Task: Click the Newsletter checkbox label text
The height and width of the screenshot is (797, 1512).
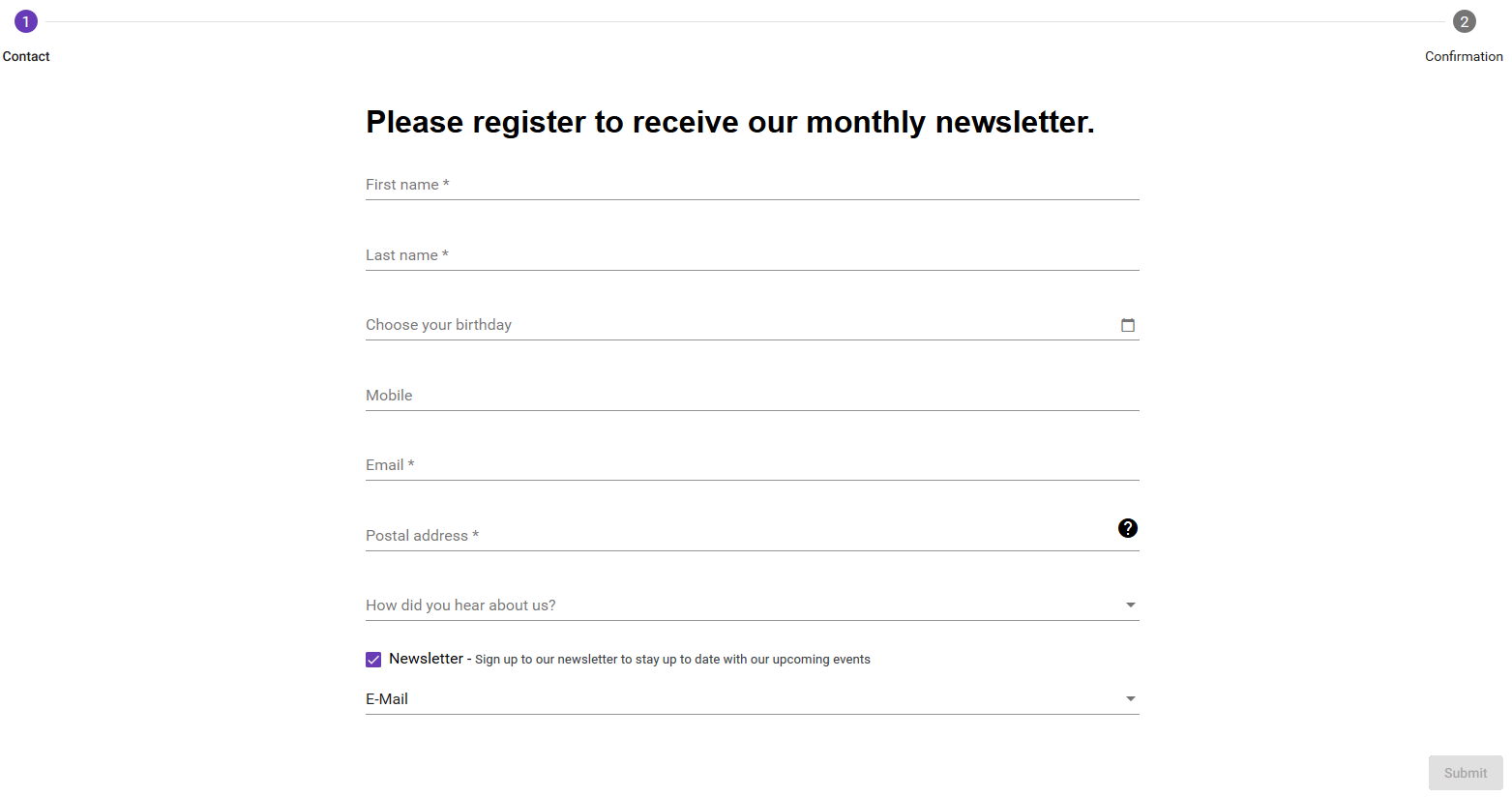Action: click(427, 659)
